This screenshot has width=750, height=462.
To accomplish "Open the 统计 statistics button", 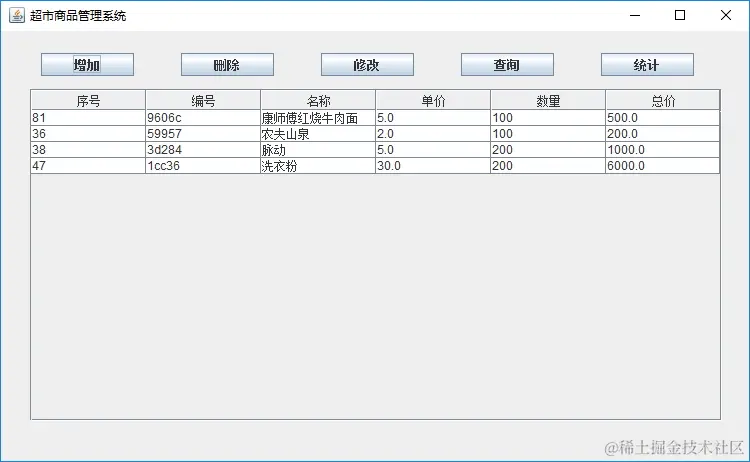I will [647, 65].
